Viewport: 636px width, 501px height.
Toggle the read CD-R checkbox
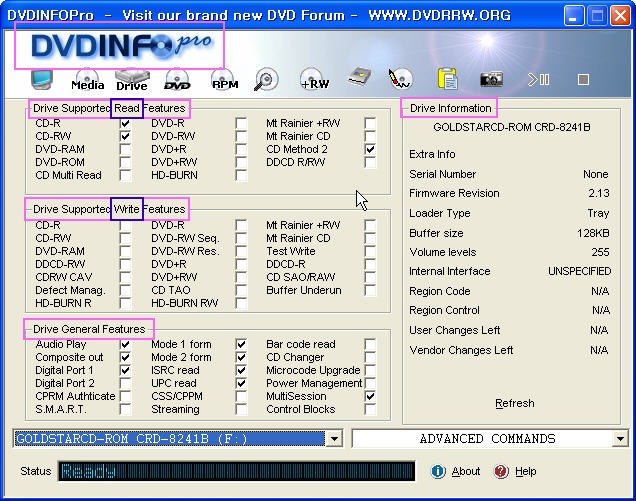[125, 123]
